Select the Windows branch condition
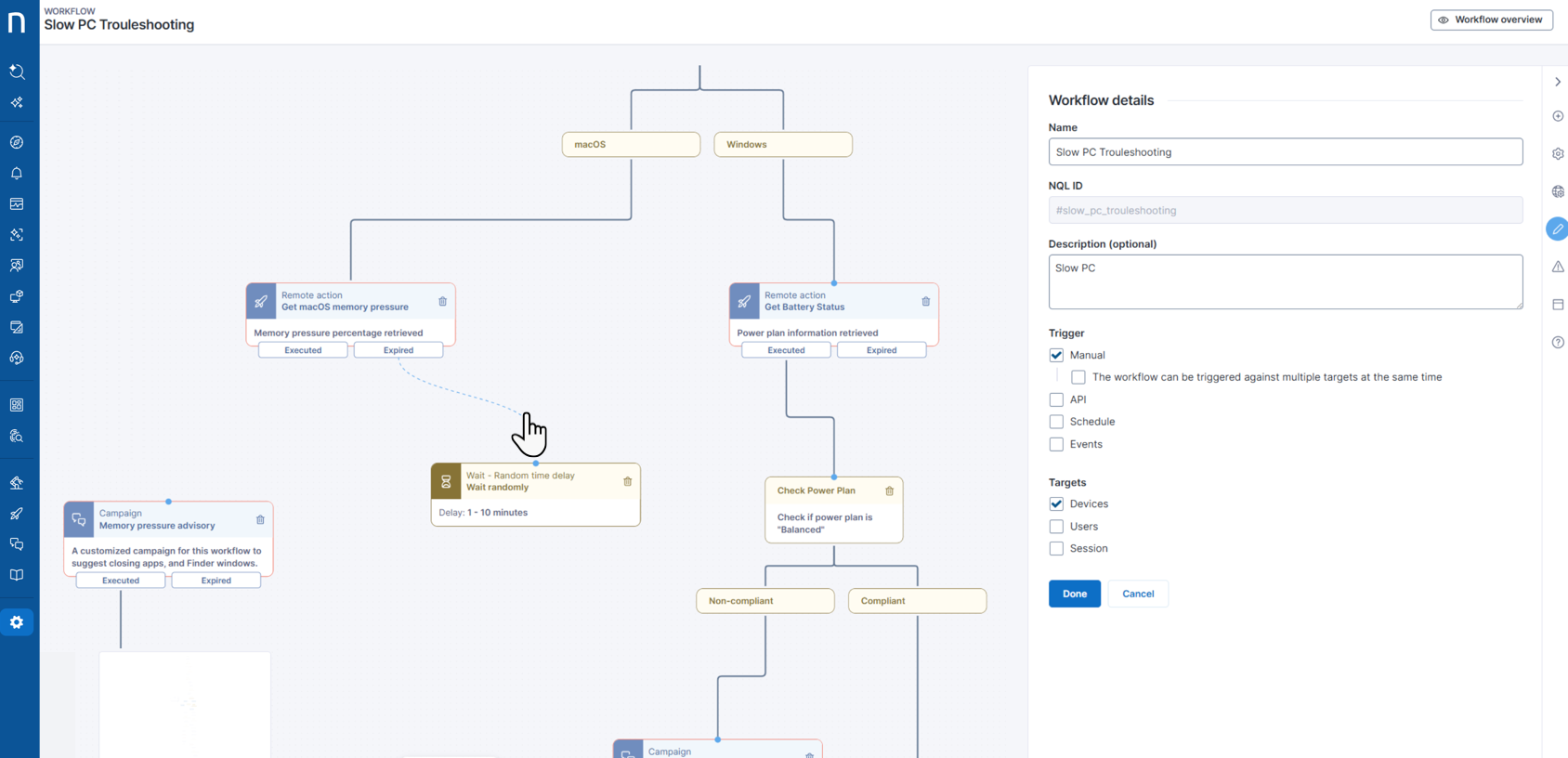The width and height of the screenshot is (1568, 758). coord(782,145)
